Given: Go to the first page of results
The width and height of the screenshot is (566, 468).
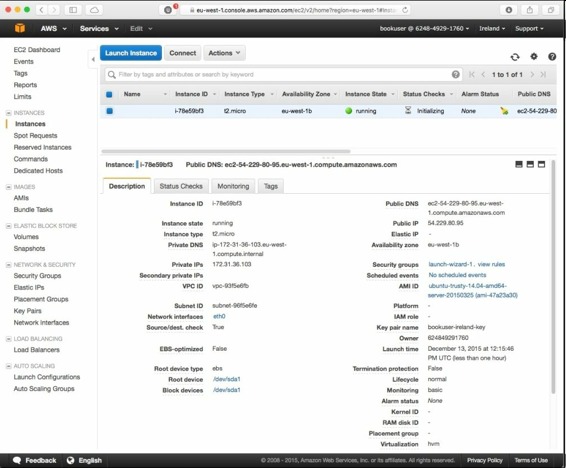Looking at the screenshot, I should tap(471, 74).
